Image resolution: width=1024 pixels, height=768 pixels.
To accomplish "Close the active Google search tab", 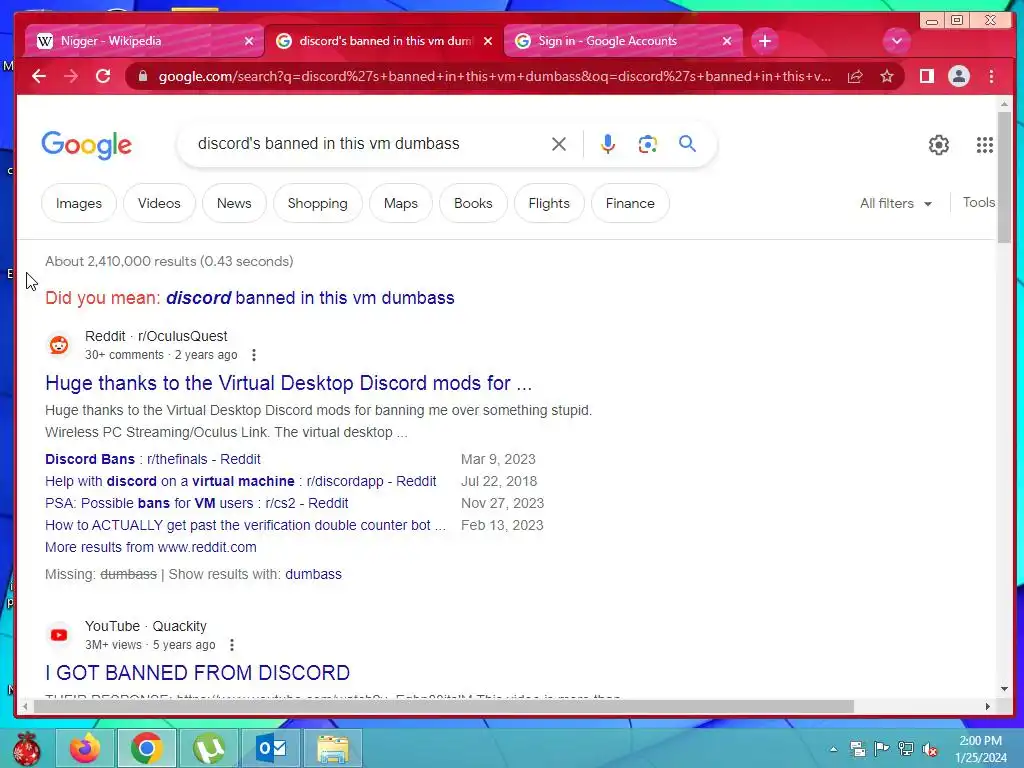I will pos(488,41).
